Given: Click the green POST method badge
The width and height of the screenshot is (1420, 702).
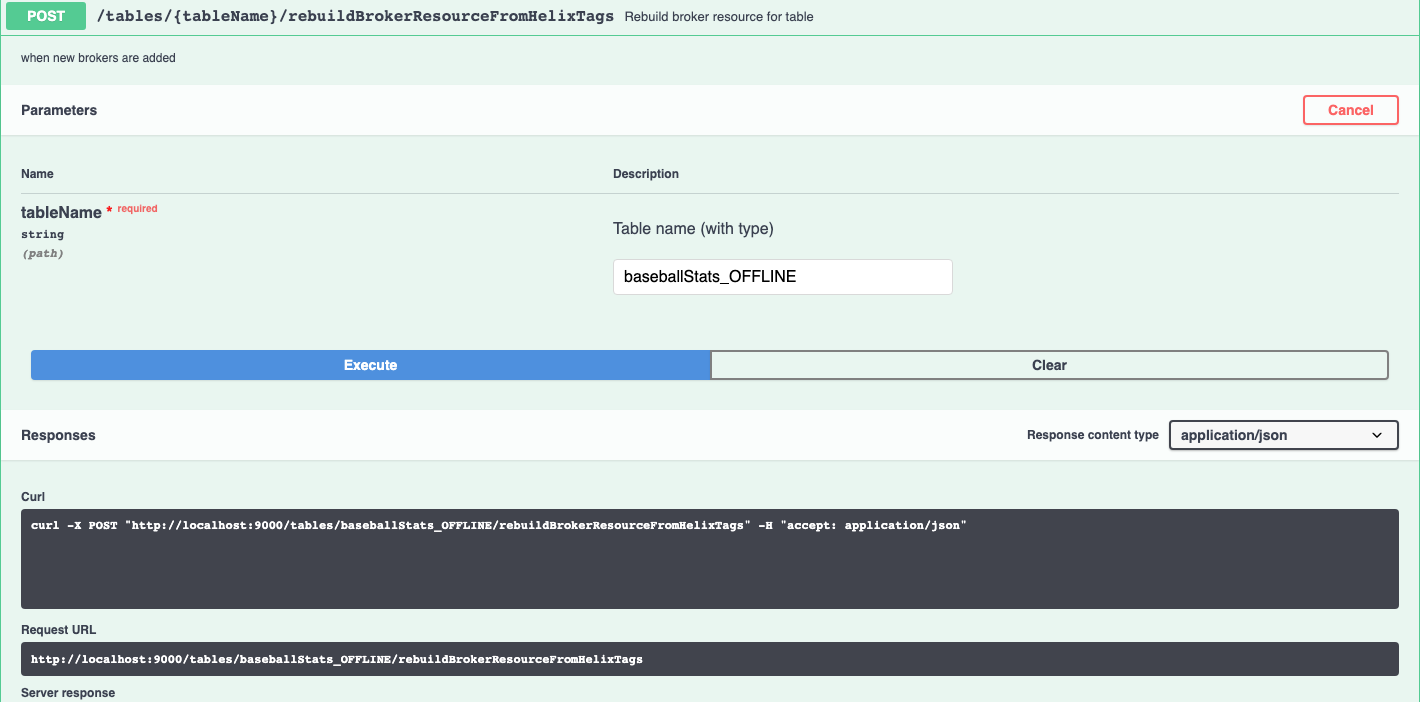Looking at the screenshot, I should (x=47, y=16).
